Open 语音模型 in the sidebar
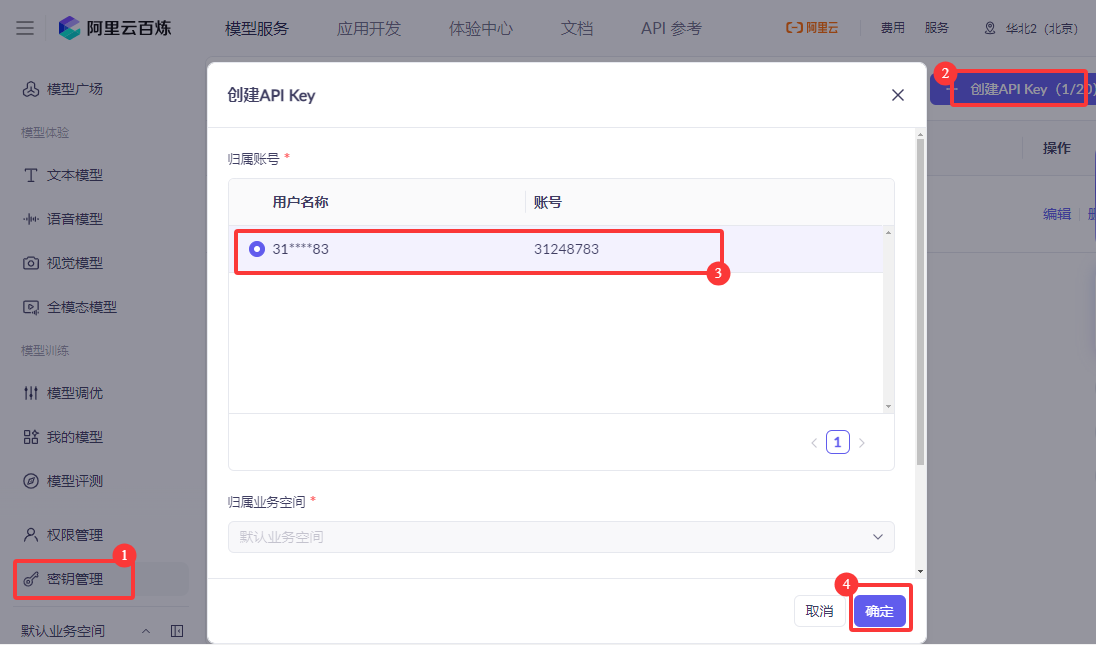Screen dimensions: 1096x645 point(74,219)
